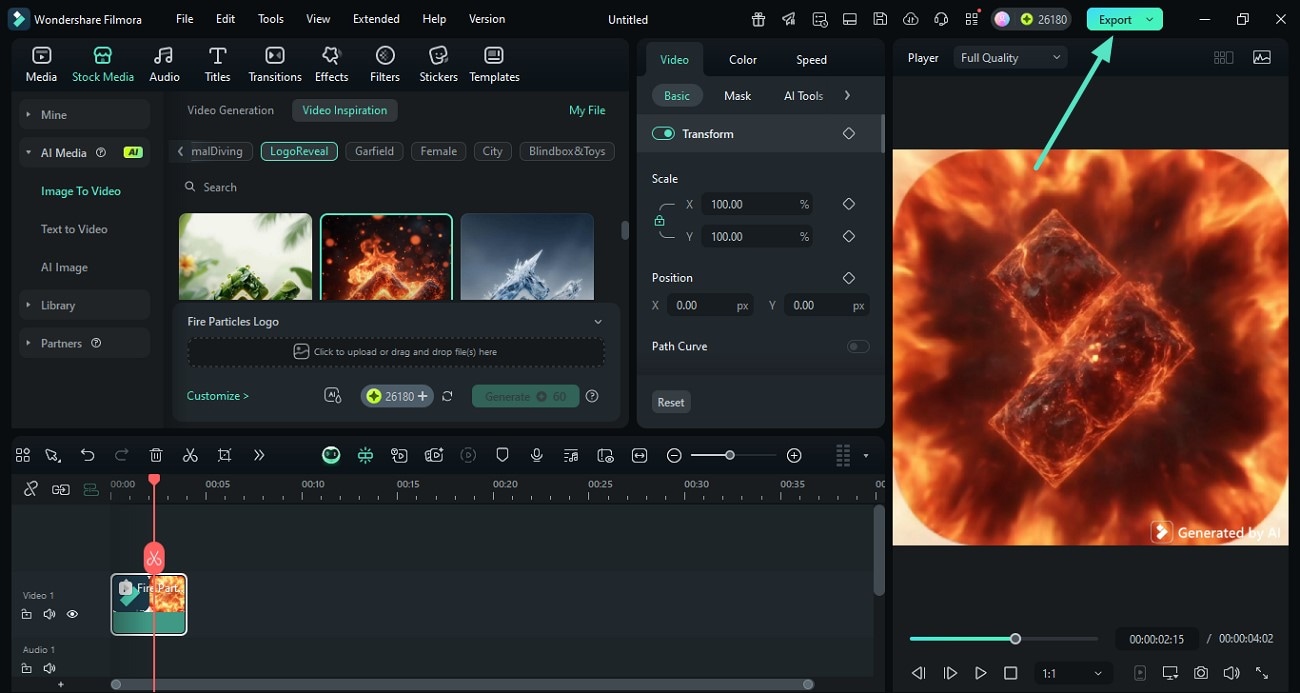
Task: Open the Titles panel
Action: point(217,64)
